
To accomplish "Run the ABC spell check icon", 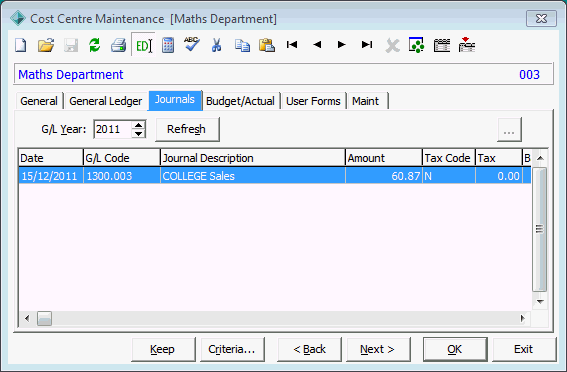I will [192, 44].
